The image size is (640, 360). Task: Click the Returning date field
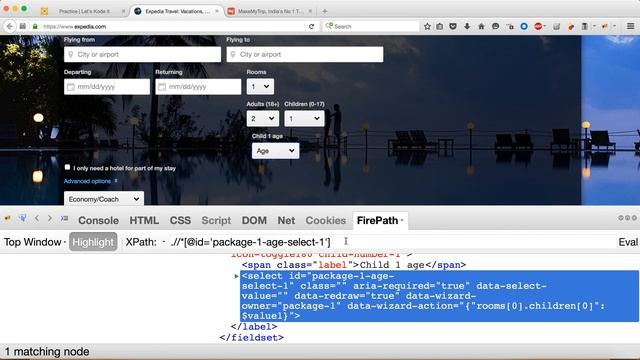(x=198, y=87)
